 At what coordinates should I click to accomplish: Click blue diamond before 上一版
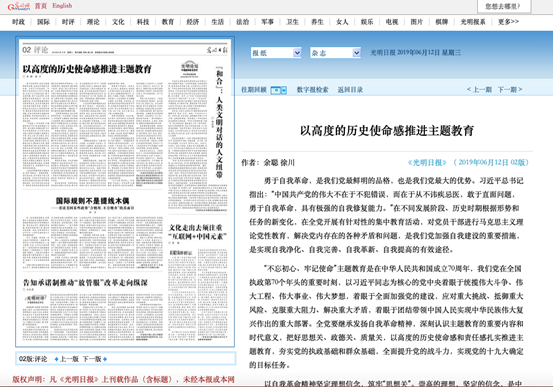coord(56,359)
